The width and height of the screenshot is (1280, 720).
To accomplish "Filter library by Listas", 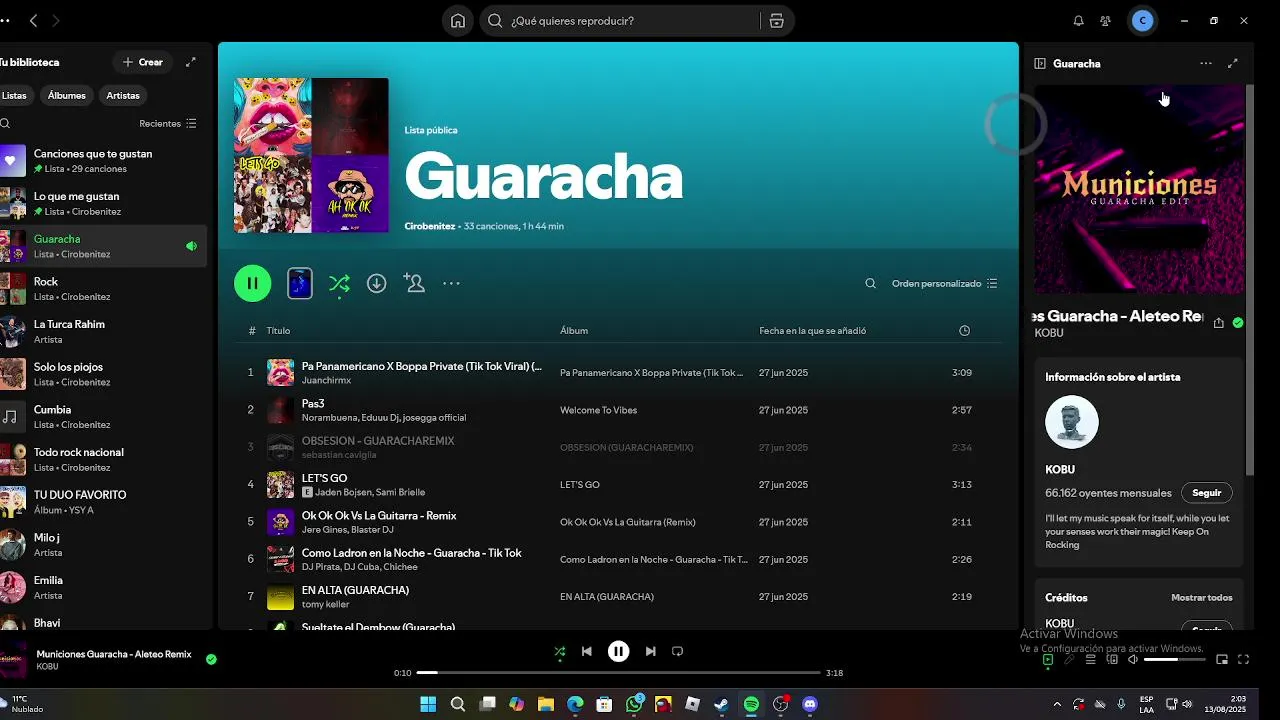I will click(x=13, y=96).
